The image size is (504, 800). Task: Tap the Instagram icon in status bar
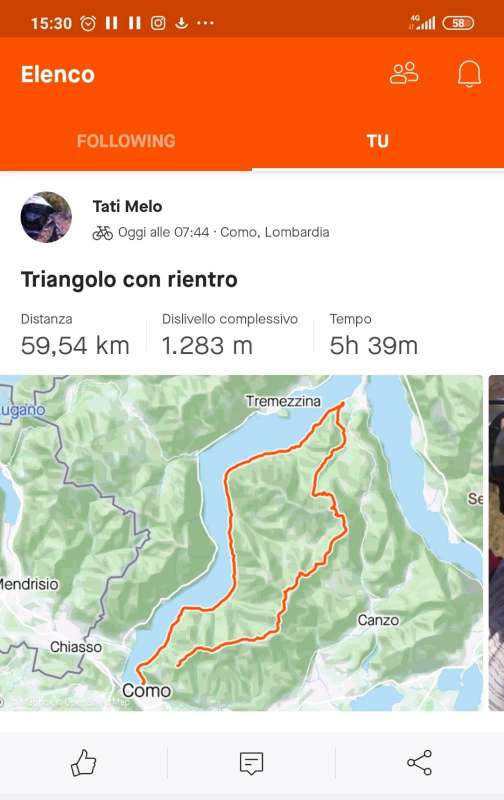[158, 23]
